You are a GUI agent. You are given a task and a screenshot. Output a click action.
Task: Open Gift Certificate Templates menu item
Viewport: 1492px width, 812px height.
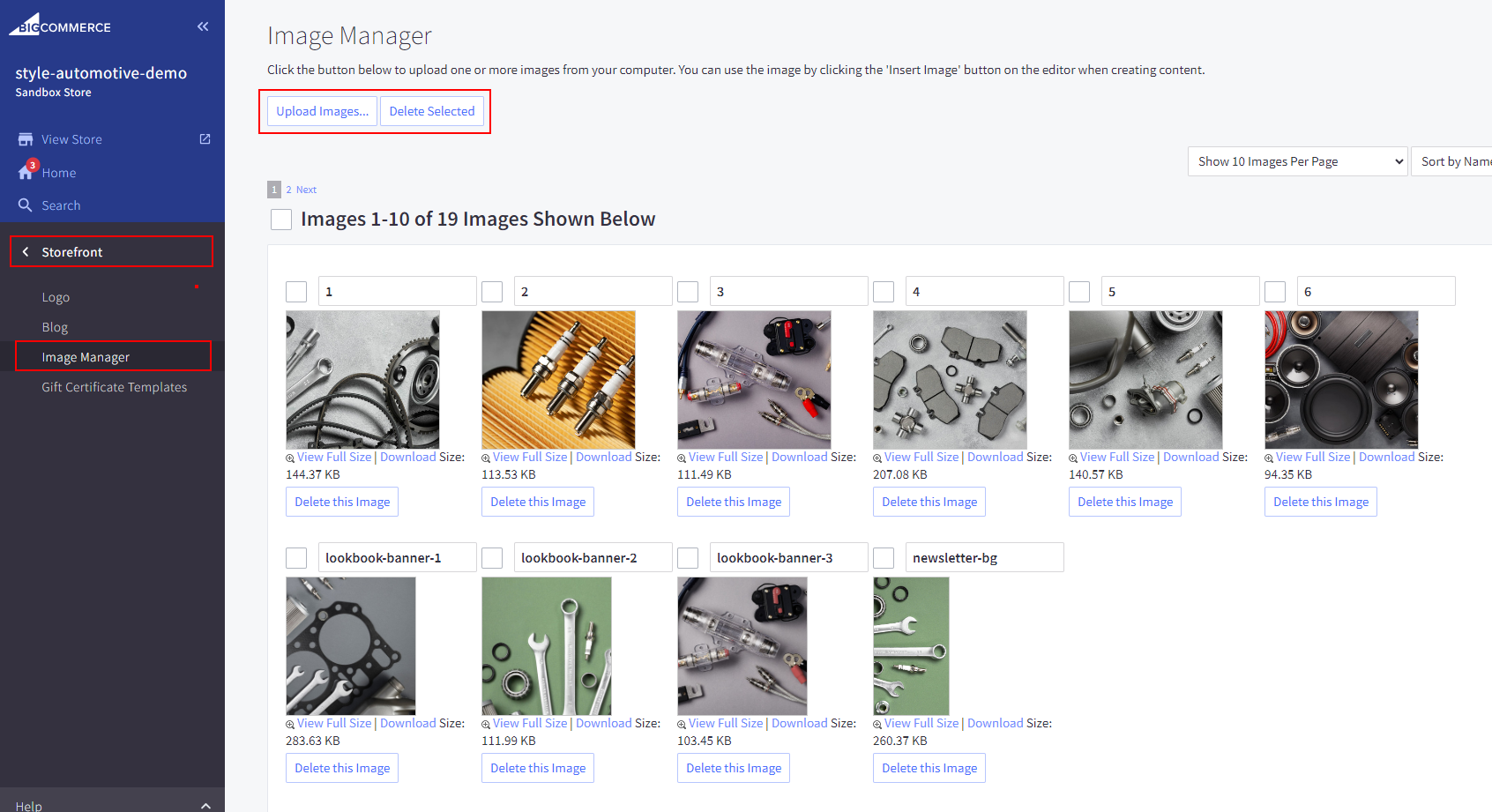[114, 387]
